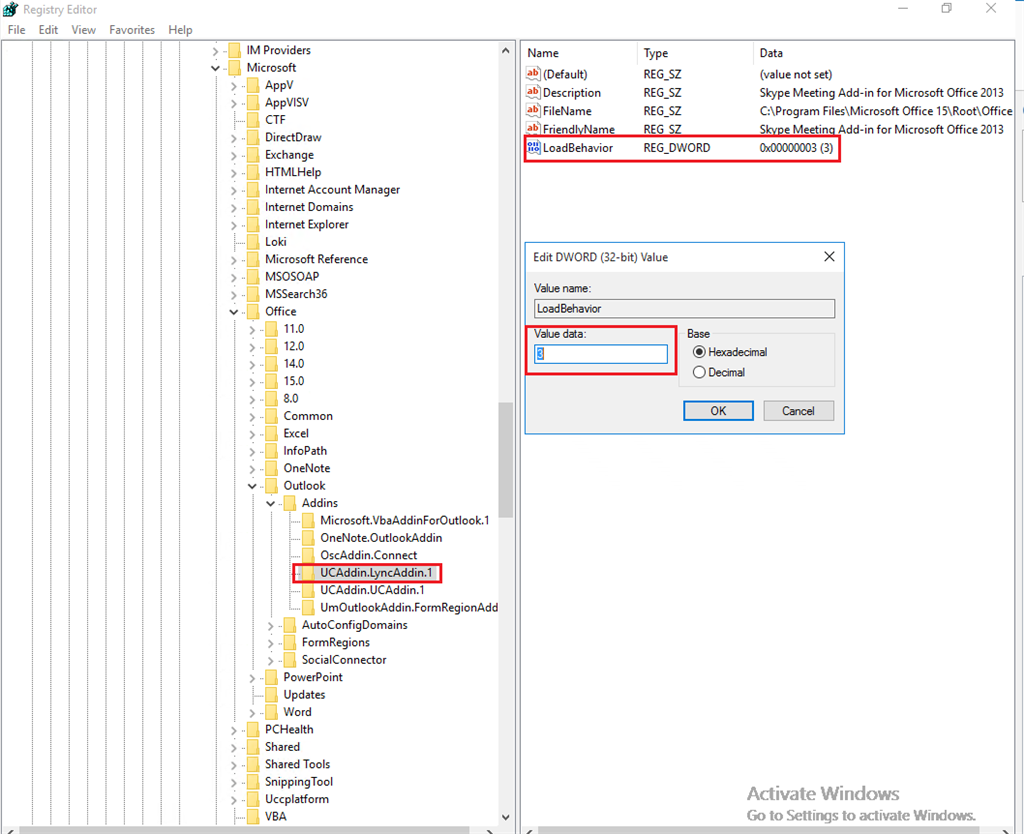This screenshot has height=834, width=1024.
Task: Select the InfoPath key
Action: tap(305, 451)
